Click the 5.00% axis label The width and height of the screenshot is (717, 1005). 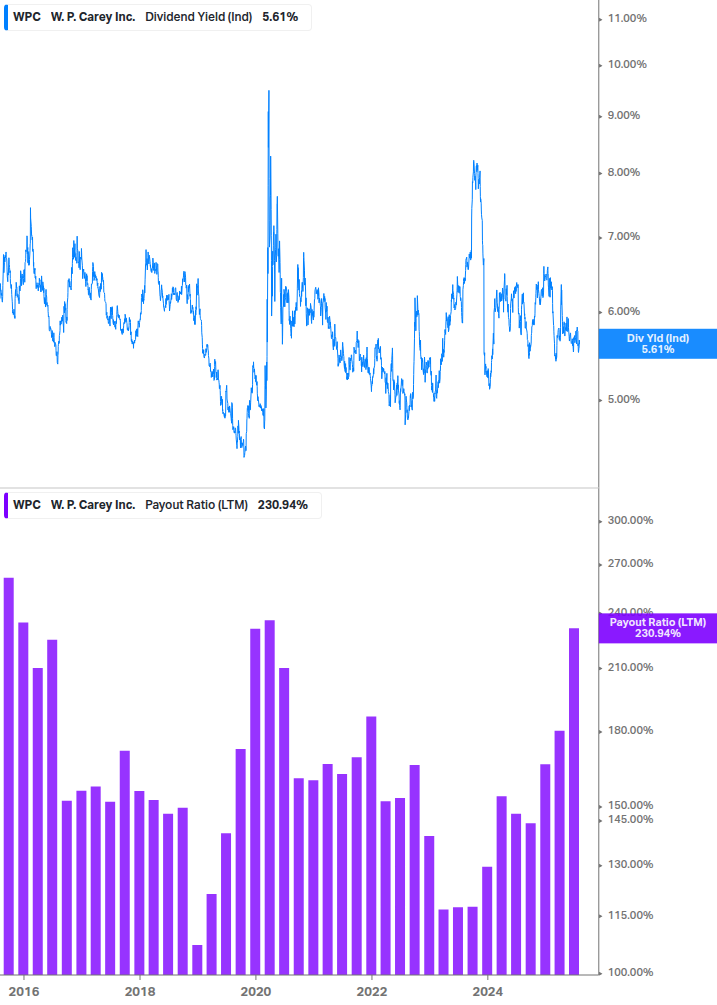point(623,399)
